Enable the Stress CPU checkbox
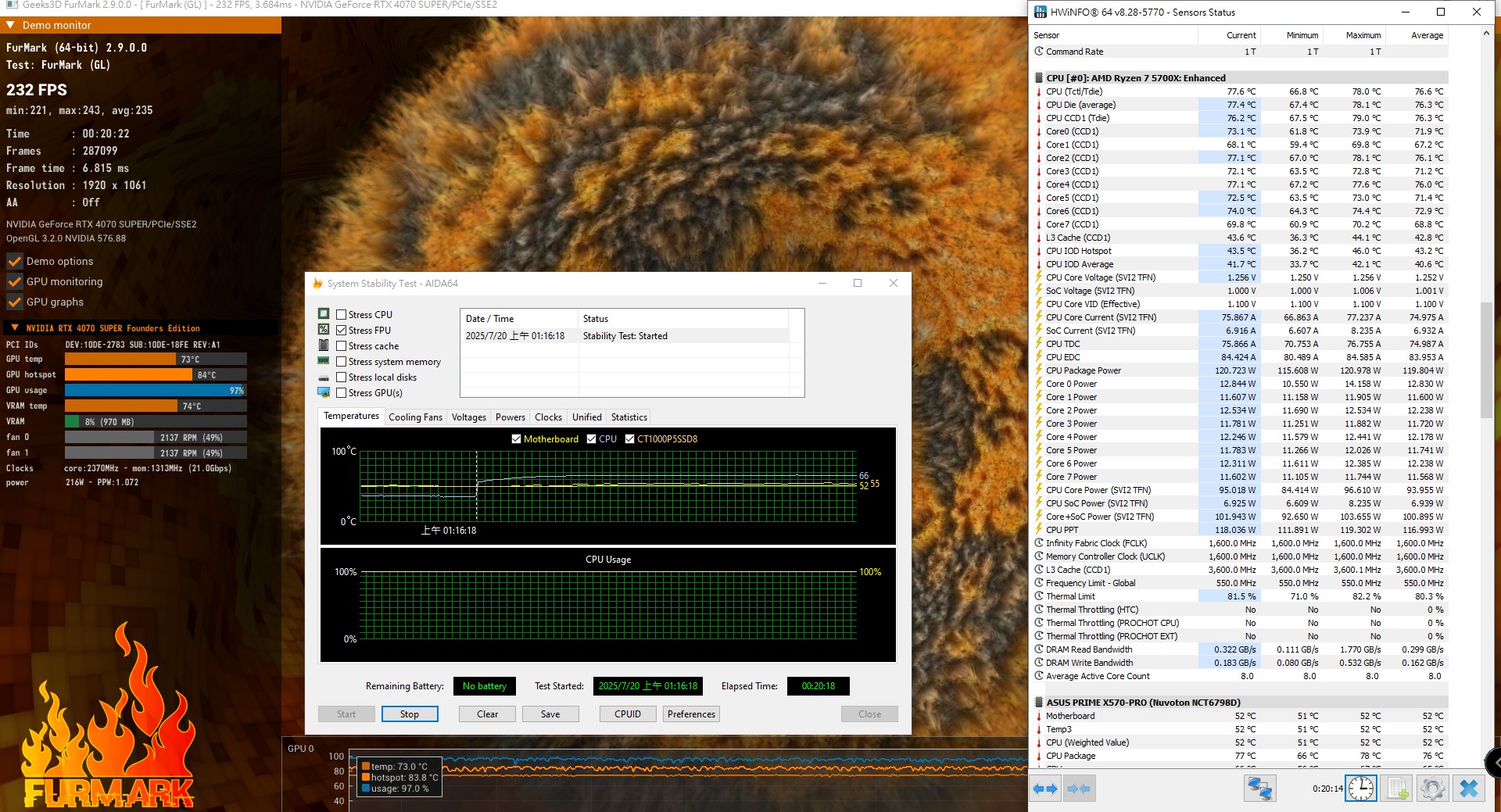Image resolution: width=1501 pixels, height=812 pixels. pyautogui.click(x=341, y=314)
